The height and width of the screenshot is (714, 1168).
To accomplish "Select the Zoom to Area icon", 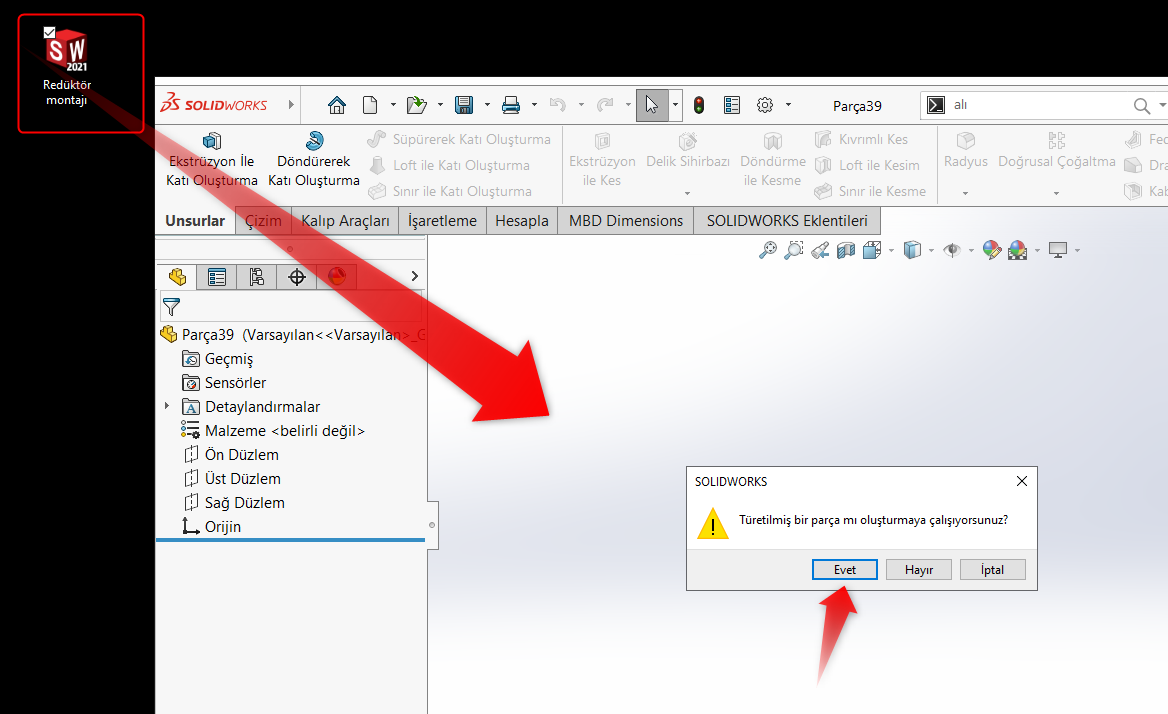I will (x=794, y=250).
